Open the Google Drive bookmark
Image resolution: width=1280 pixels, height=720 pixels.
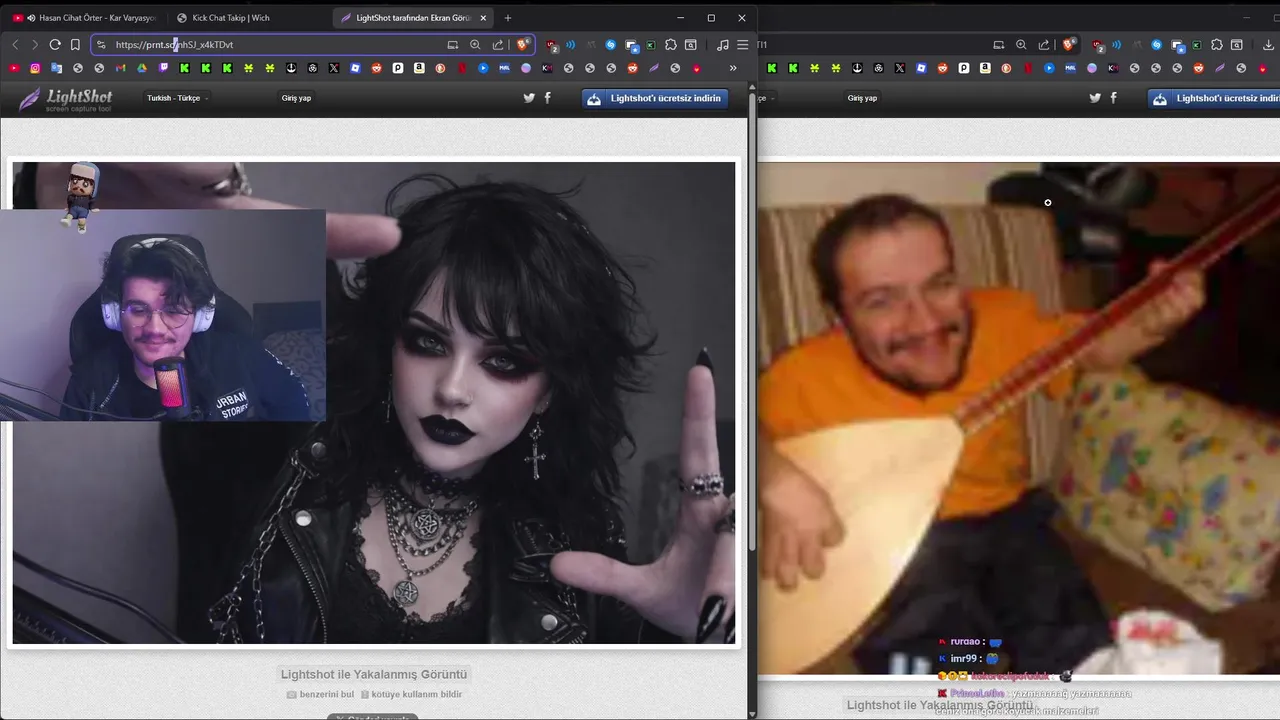[x=141, y=68]
